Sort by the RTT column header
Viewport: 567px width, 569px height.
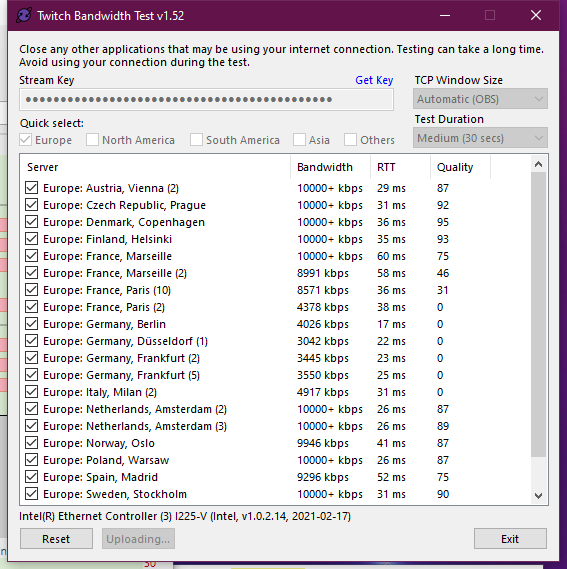click(400, 167)
